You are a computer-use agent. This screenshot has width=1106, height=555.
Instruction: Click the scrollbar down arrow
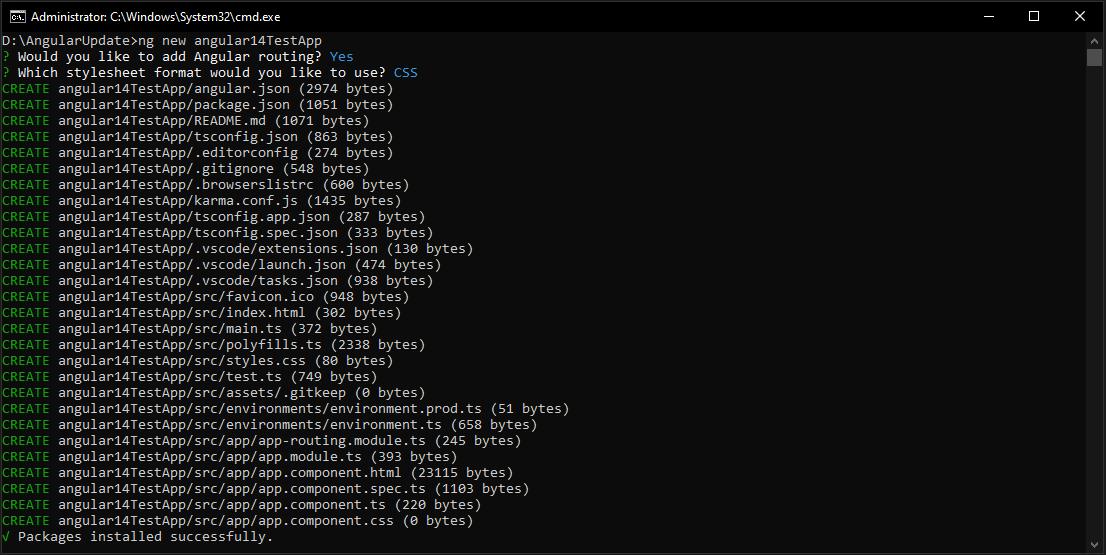[1094, 542]
